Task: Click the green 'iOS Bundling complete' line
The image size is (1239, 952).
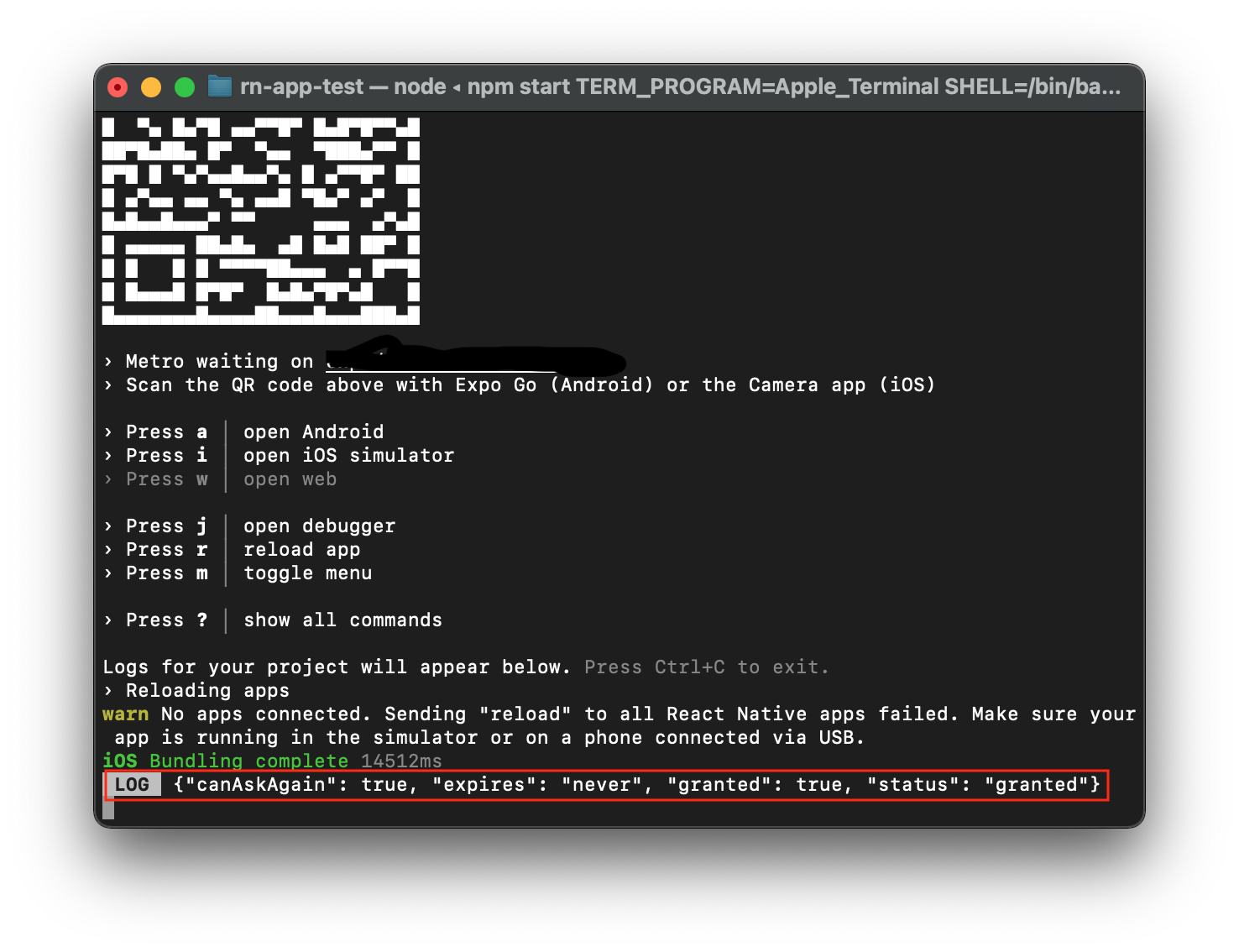Action: click(x=225, y=761)
